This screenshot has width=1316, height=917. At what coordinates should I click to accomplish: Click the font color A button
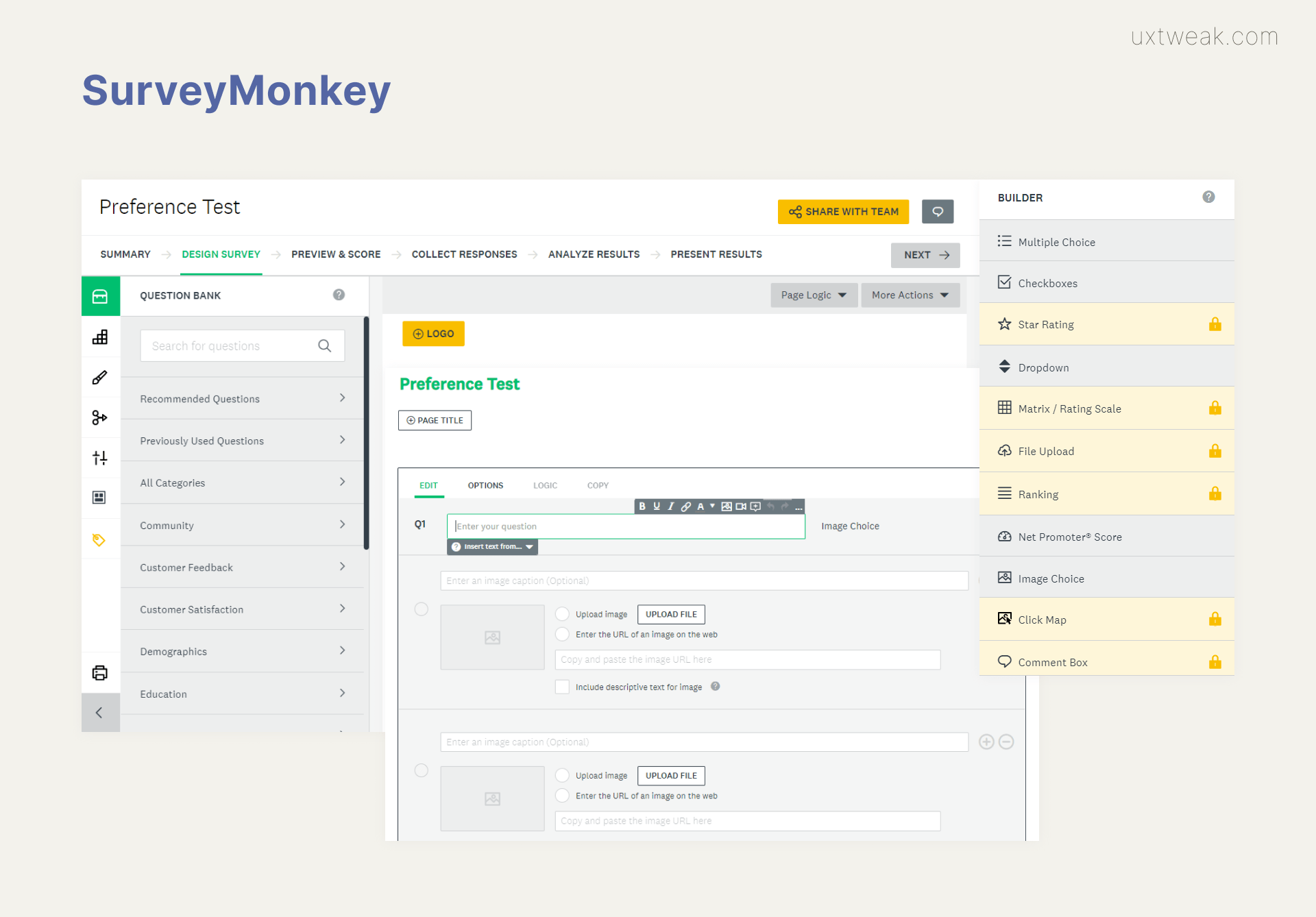700,506
